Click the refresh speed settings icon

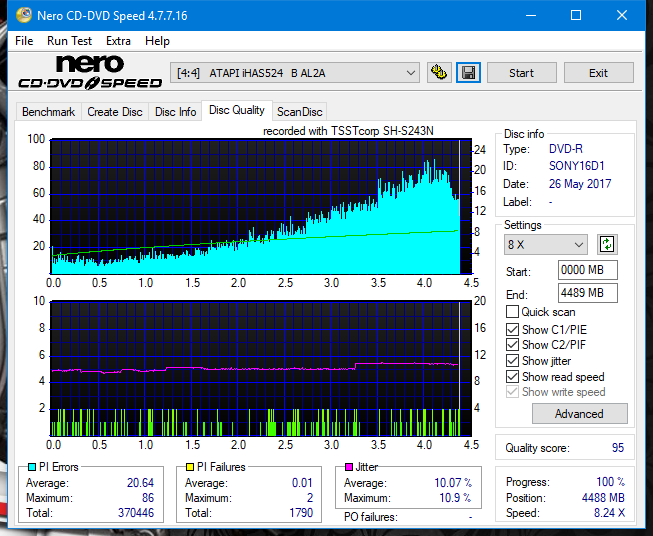click(x=607, y=244)
